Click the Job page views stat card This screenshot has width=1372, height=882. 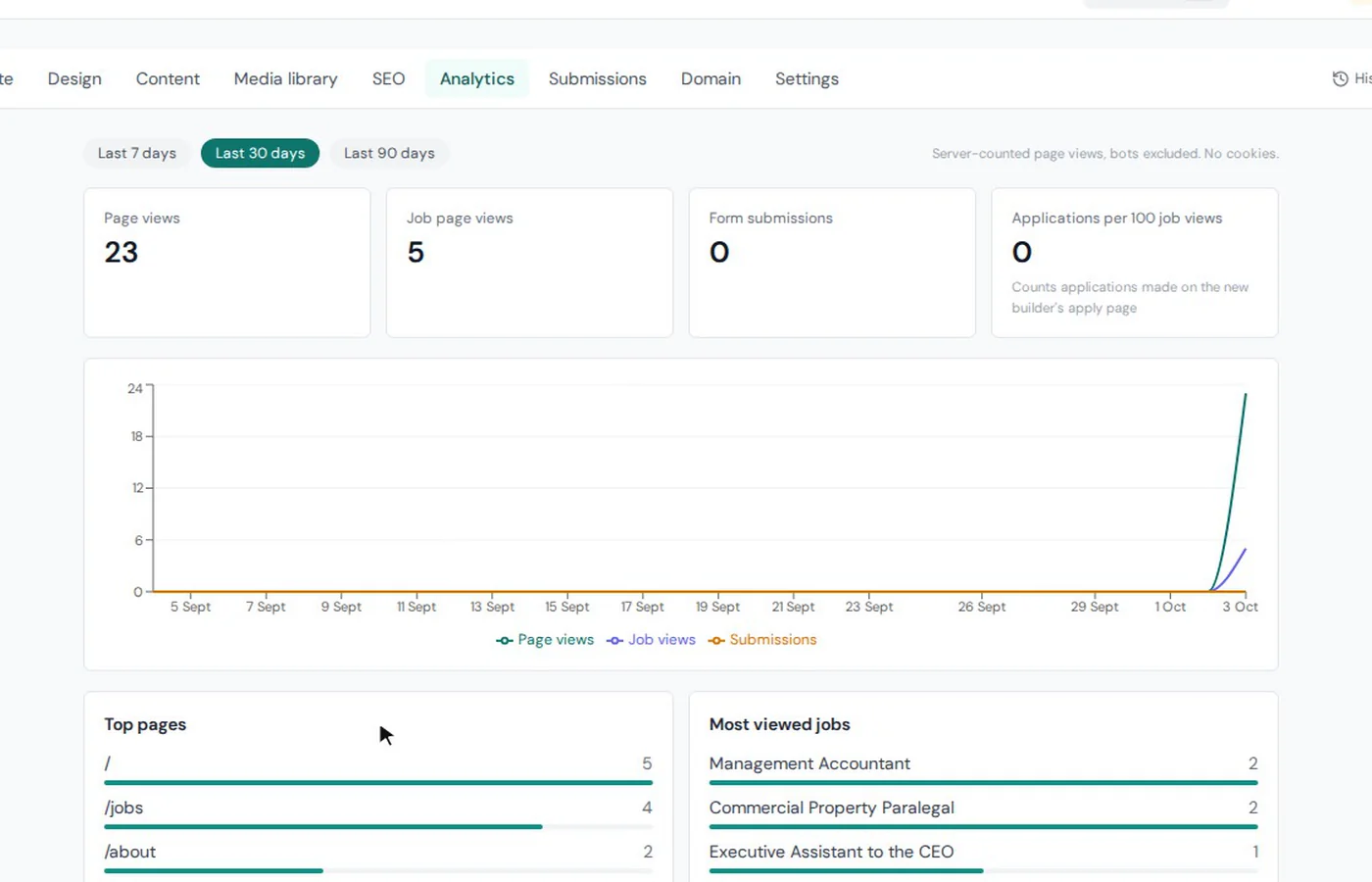click(x=529, y=263)
